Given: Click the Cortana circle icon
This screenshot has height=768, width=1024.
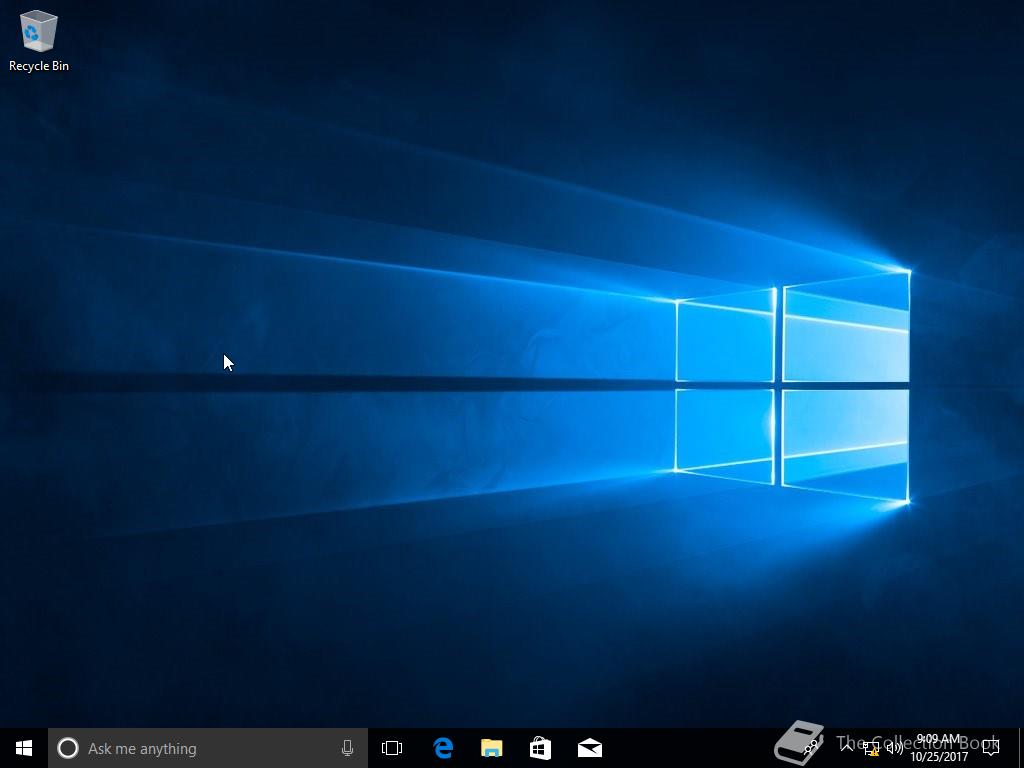Looking at the screenshot, I should [x=68, y=748].
